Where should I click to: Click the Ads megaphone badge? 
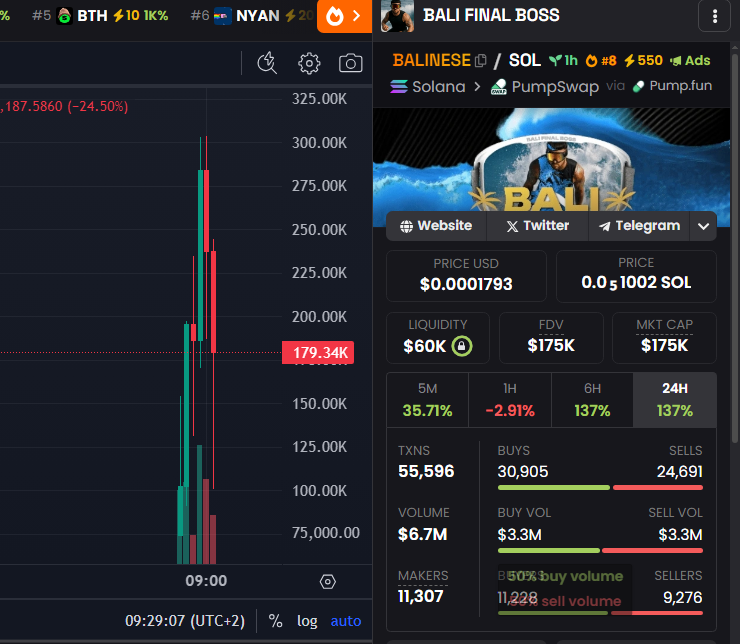point(690,60)
